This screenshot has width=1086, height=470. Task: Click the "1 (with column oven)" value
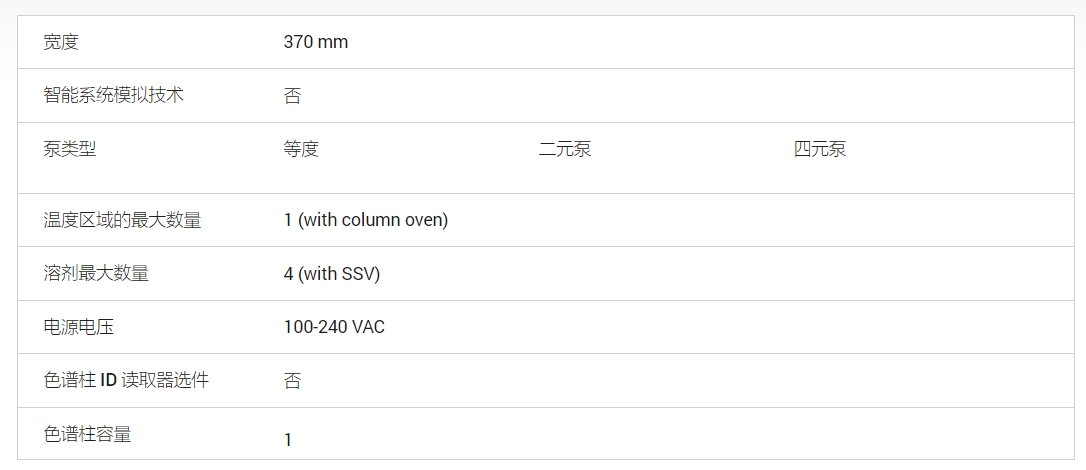[x=366, y=220]
